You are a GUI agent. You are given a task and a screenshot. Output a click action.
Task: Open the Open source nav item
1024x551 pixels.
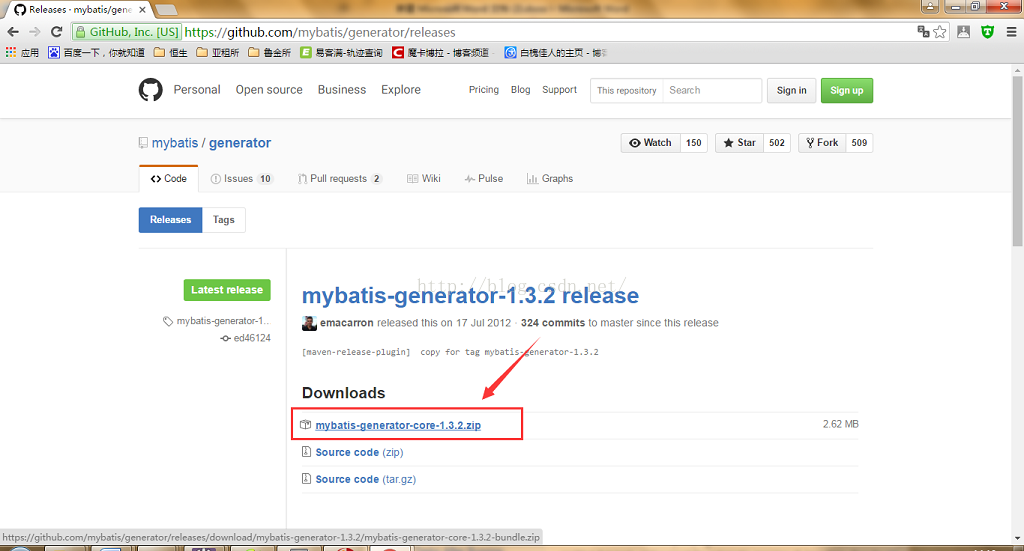pyautogui.click(x=269, y=90)
